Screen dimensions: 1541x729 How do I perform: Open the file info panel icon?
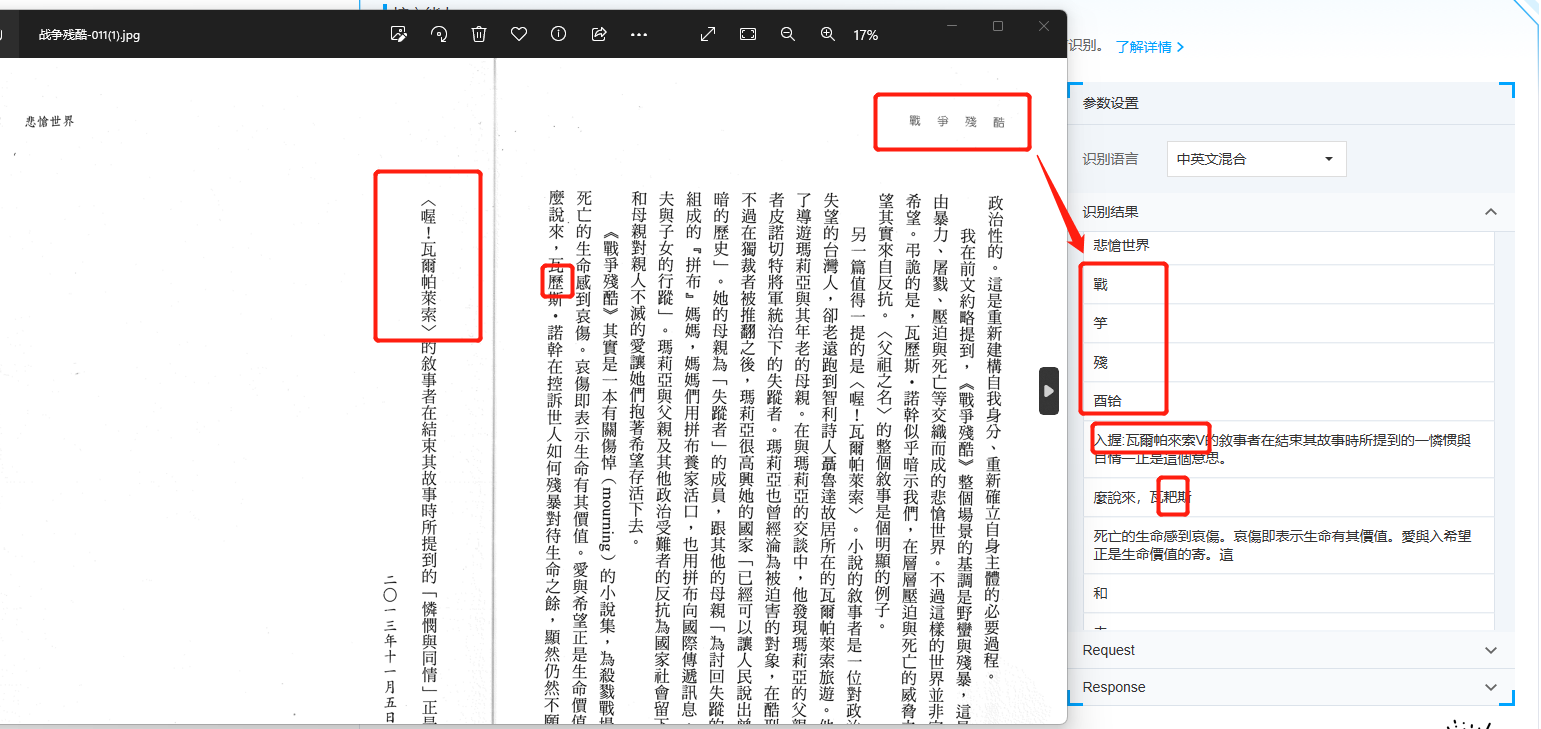point(559,34)
